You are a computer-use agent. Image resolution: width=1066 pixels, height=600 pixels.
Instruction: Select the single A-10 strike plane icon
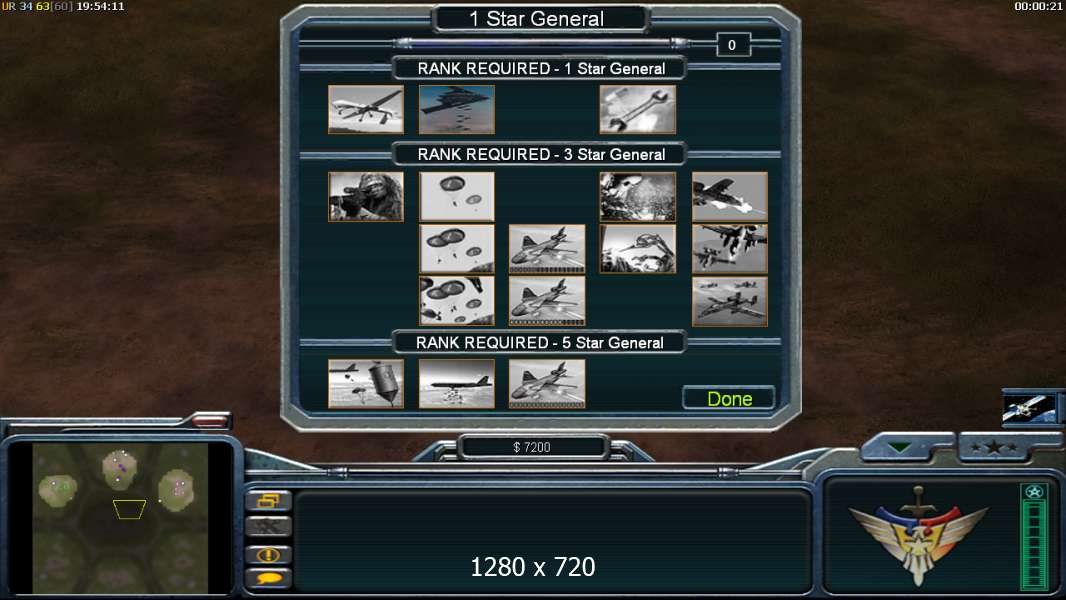729,196
